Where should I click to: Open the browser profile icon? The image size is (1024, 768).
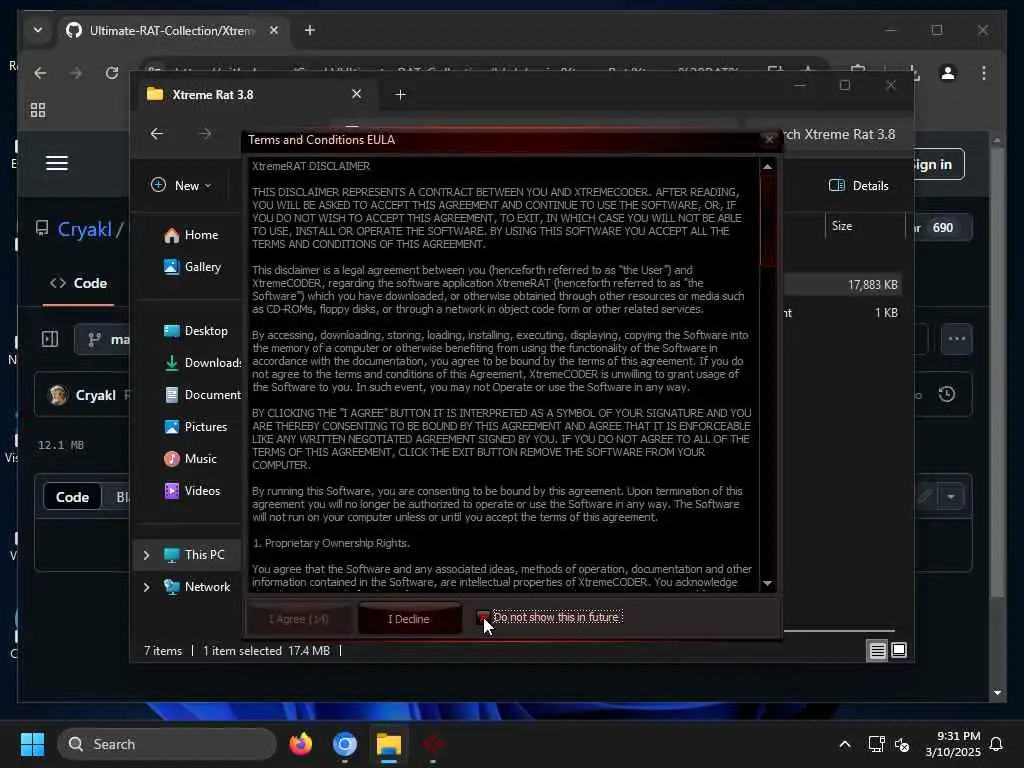click(948, 73)
